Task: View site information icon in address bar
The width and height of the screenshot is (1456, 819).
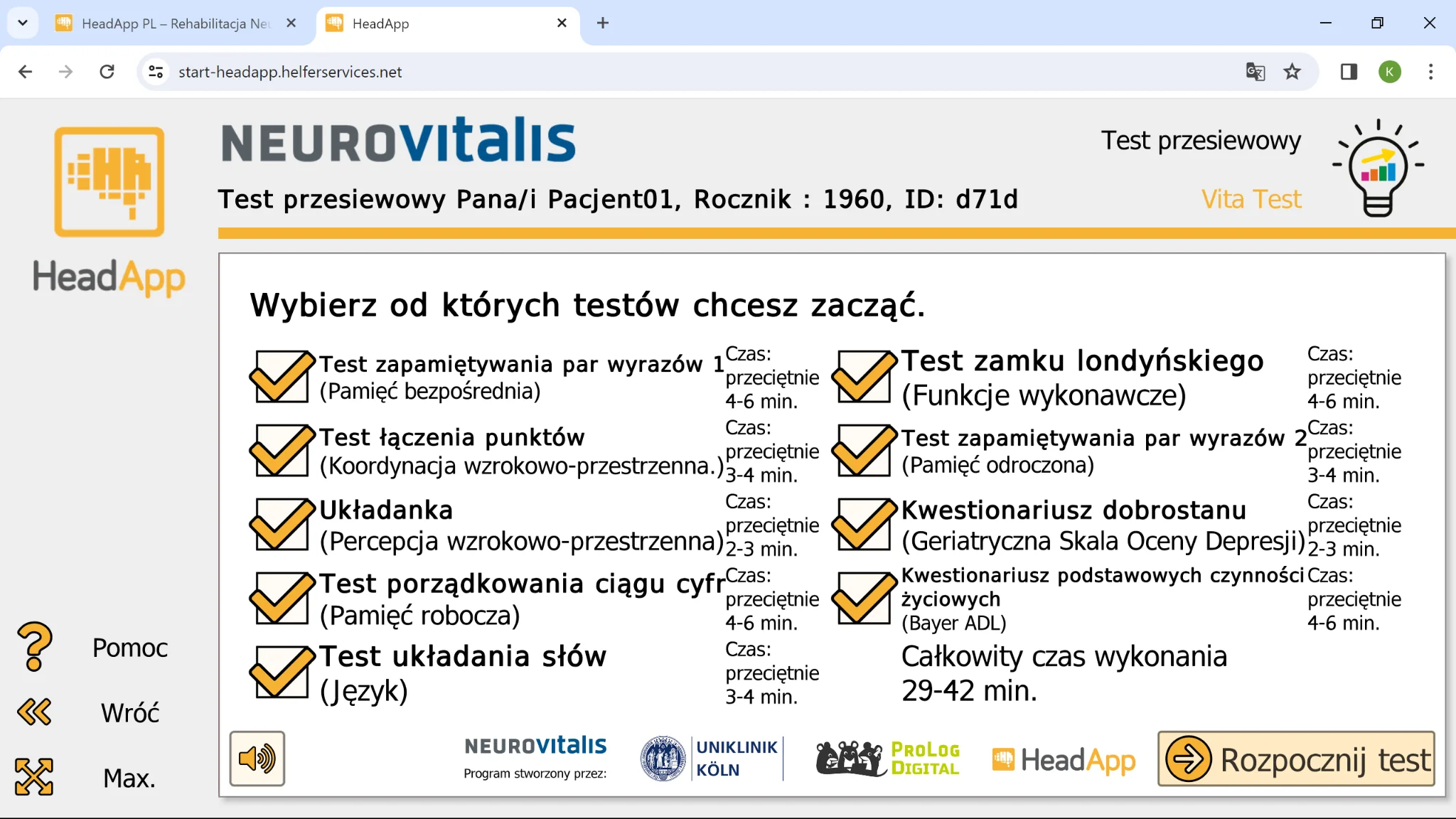Action: pos(156,72)
